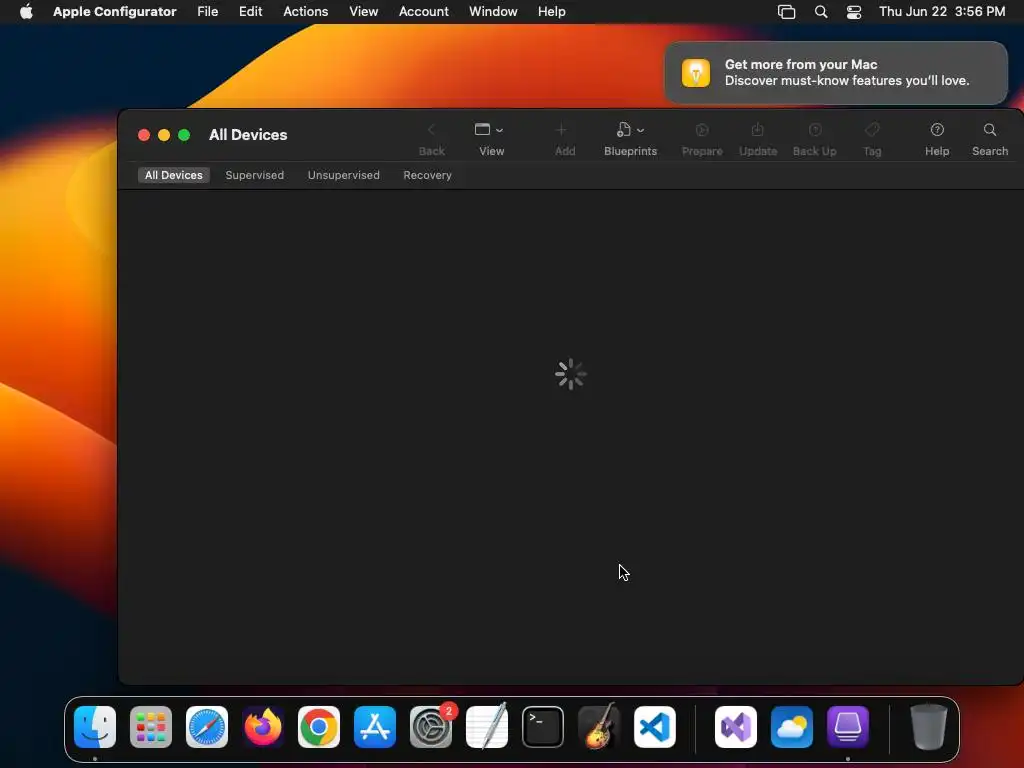Open the Edit menu
This screenshot has height=768, width=1024.
coord(250,11)
